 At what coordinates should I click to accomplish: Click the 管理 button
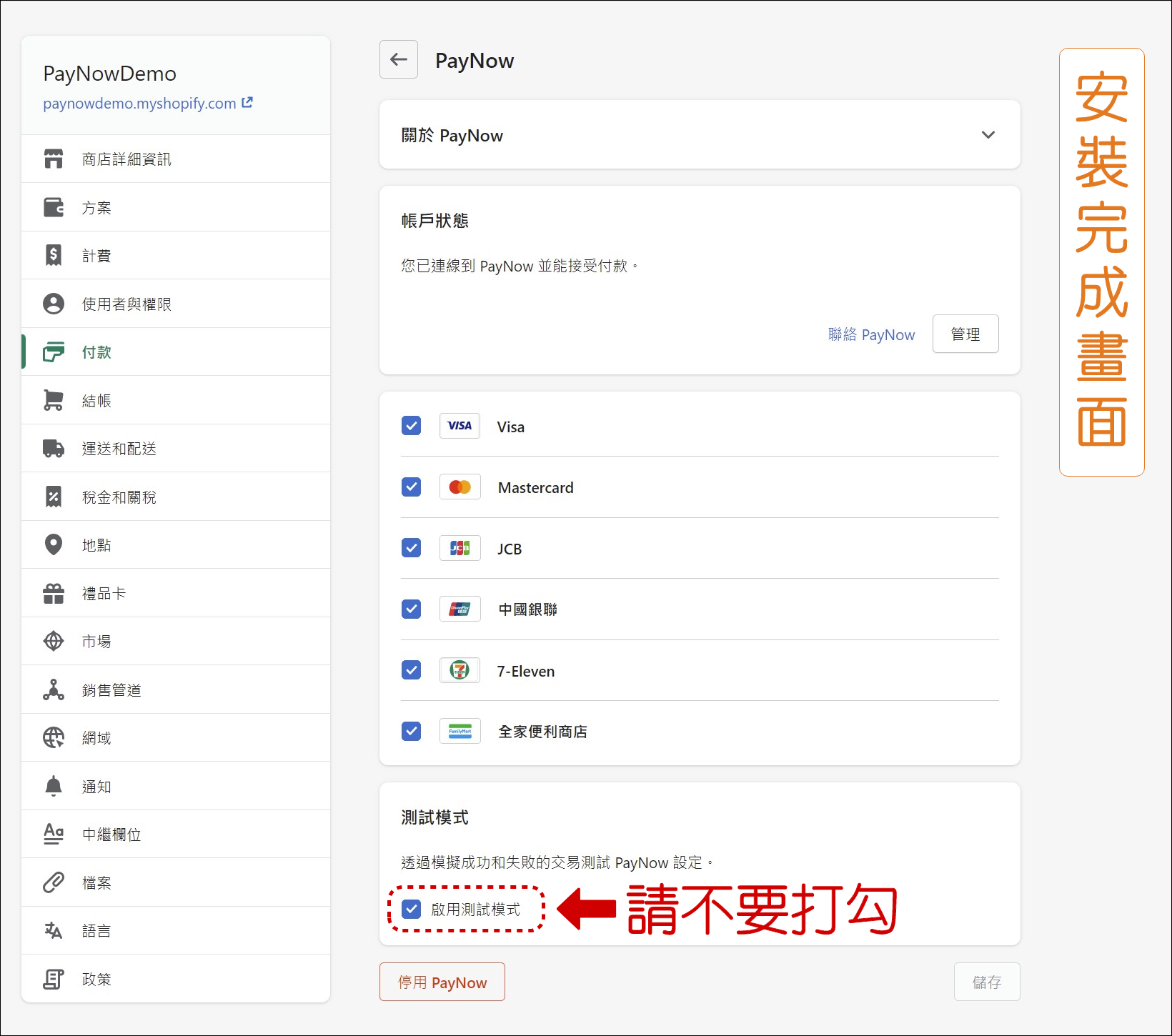pos(965,334)
